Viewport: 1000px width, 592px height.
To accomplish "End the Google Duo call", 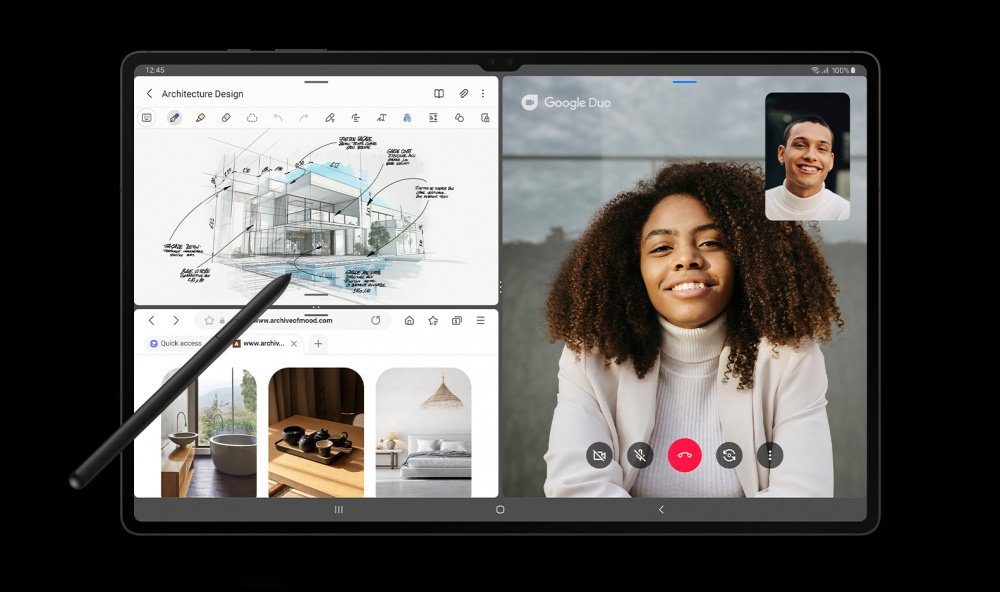I will tap(685, 455).
